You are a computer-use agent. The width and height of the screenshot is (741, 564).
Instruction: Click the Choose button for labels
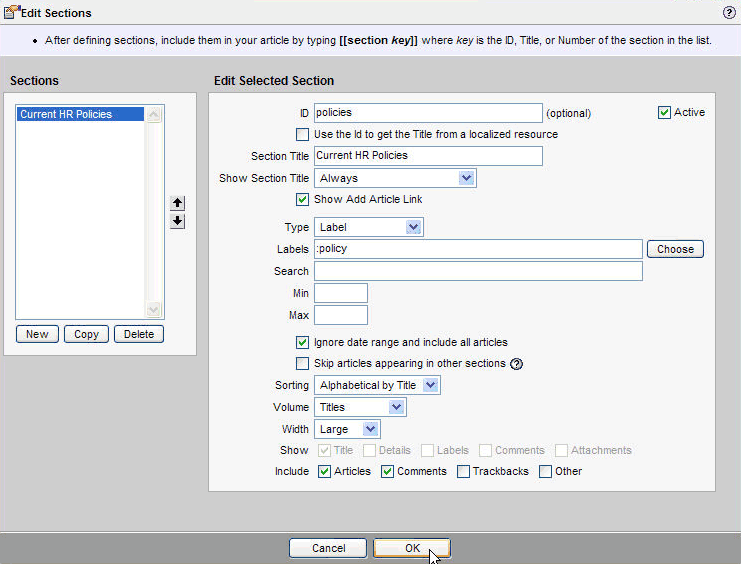tap(675, 249)
